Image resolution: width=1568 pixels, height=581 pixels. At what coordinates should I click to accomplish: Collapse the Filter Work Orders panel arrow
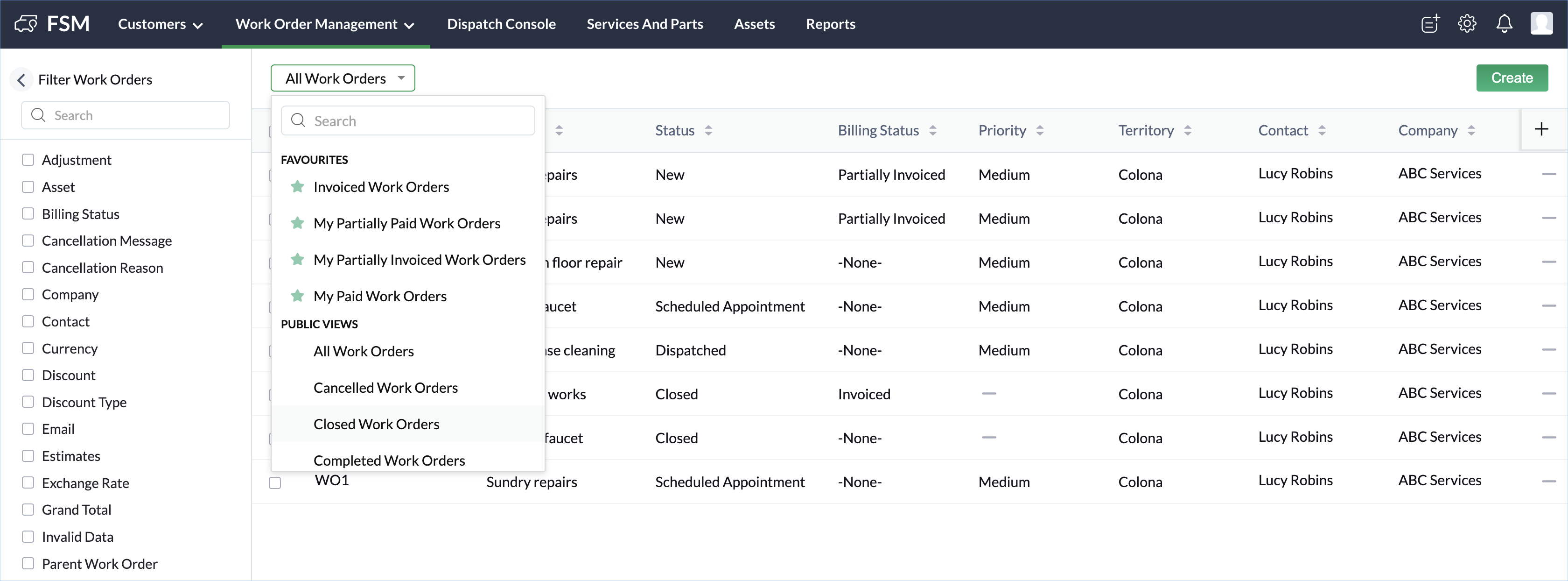point(21,80)
